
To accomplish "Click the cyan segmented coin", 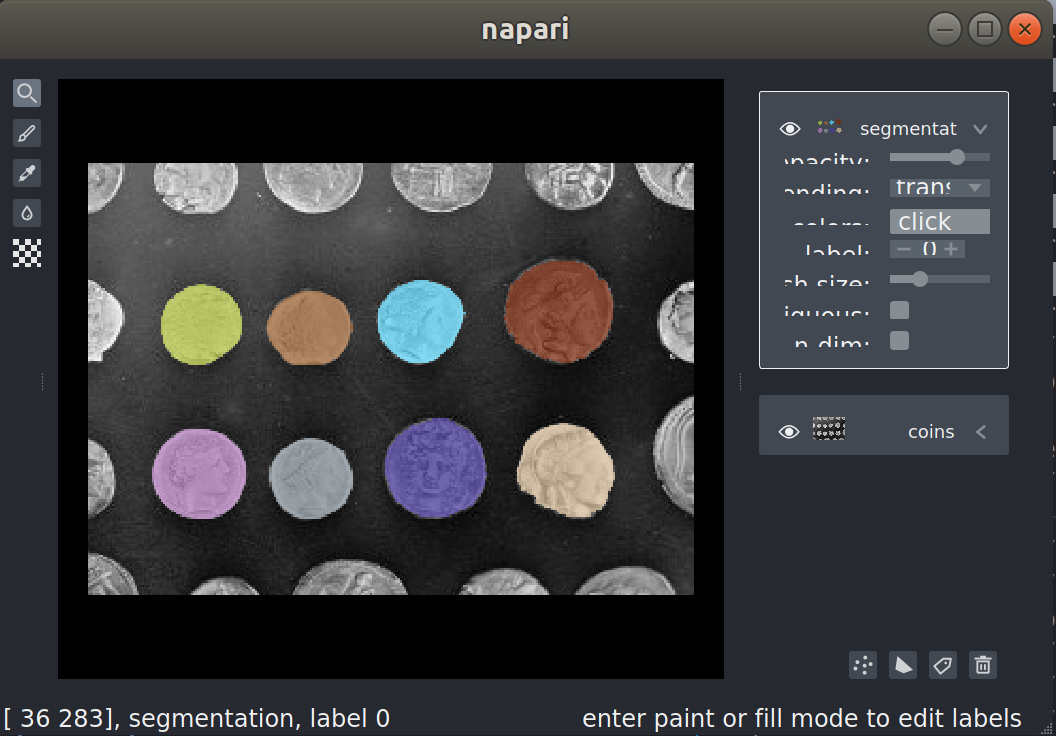I will click(x=420, y=322).
